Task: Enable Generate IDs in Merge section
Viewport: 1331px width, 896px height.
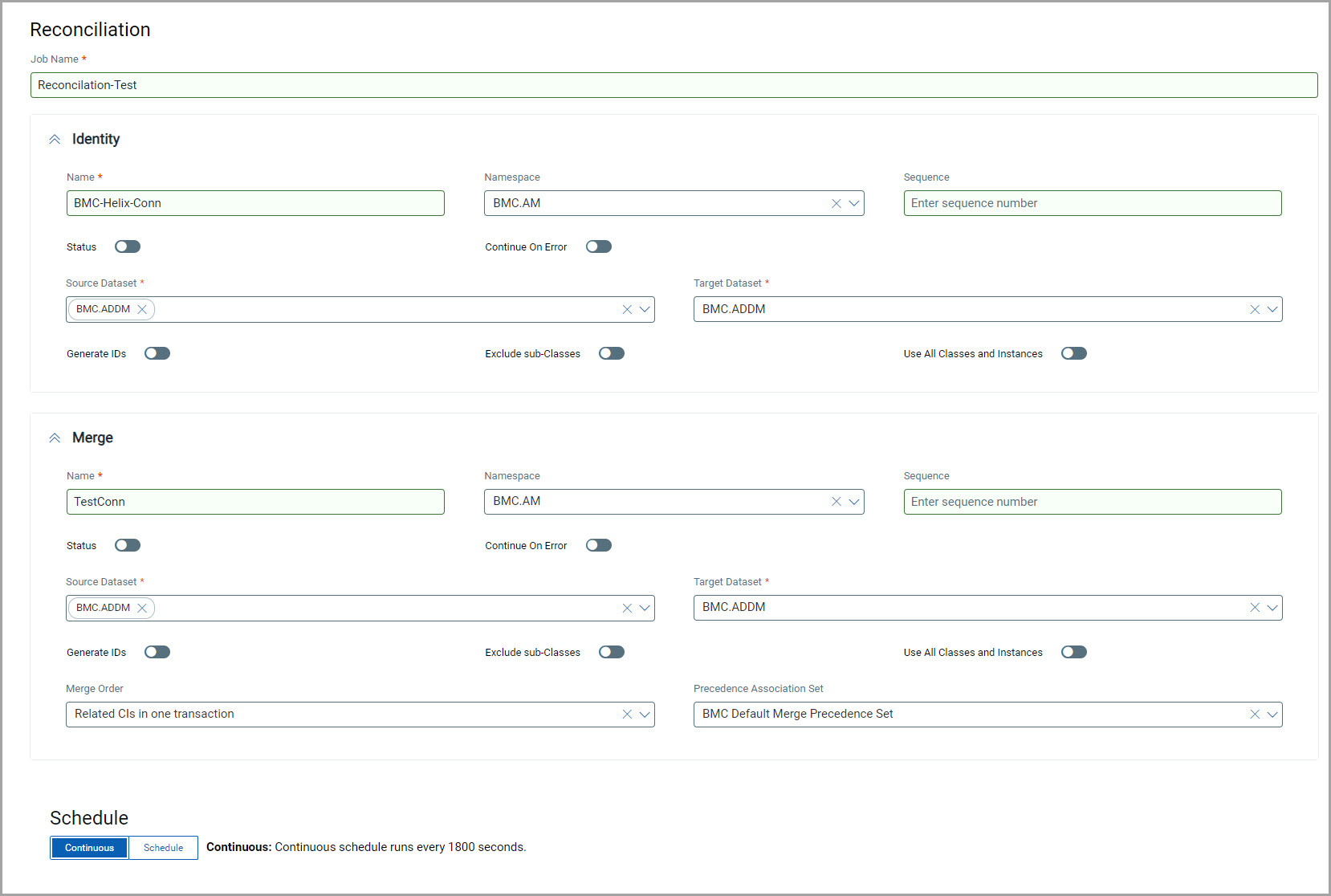Action: (157, 652)
